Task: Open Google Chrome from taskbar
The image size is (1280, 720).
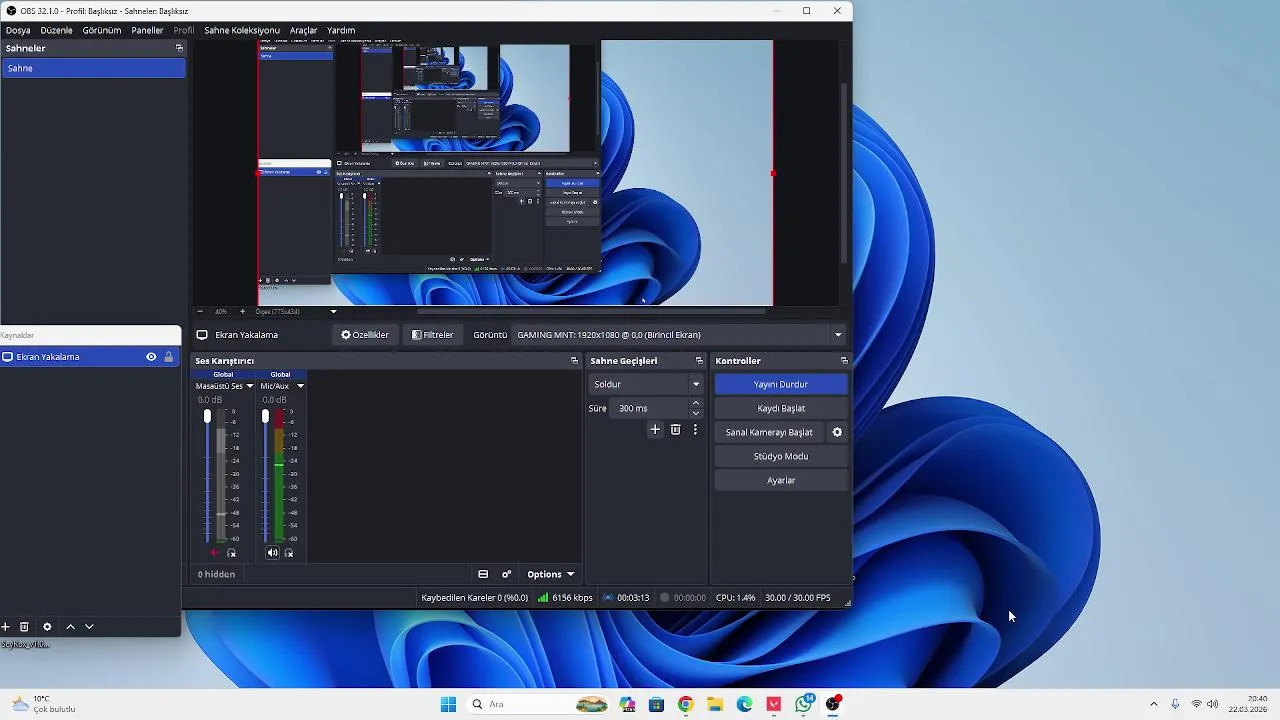Action: [x=685, y=704]
